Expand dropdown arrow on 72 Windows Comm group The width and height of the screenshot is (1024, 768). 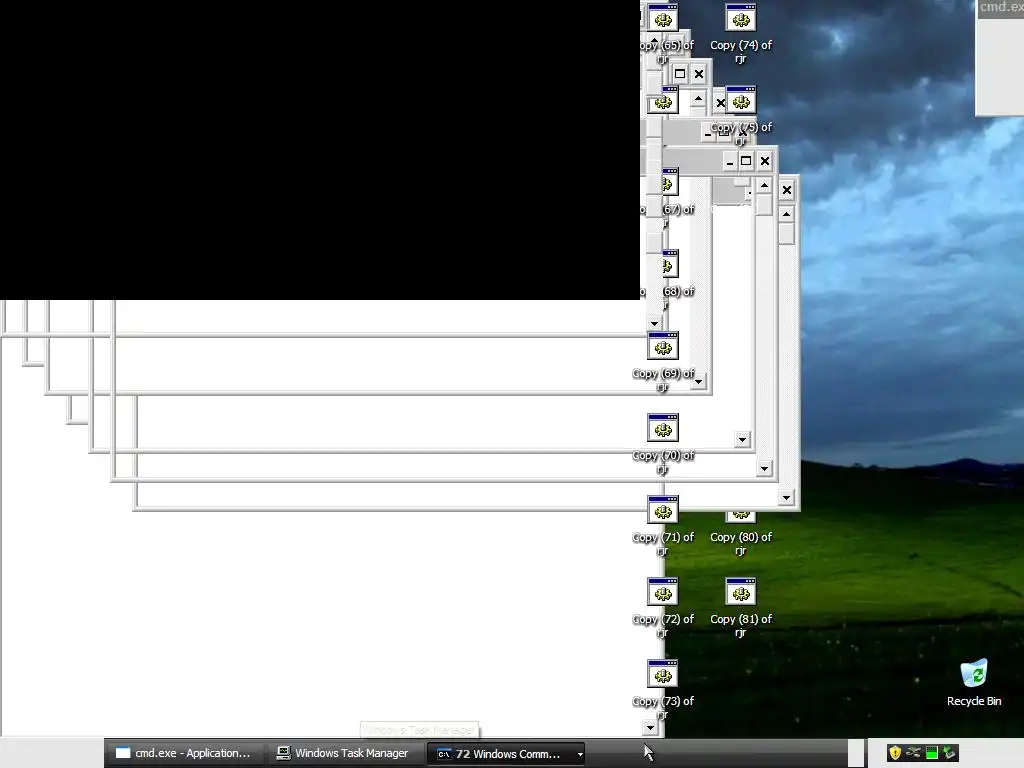(x=580, y=754)
